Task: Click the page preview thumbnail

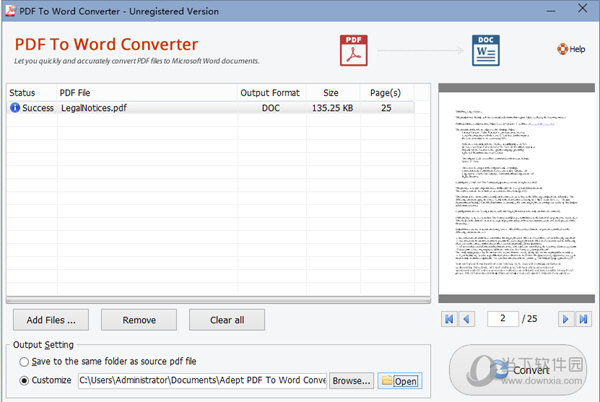Action: tap(517, 193)
